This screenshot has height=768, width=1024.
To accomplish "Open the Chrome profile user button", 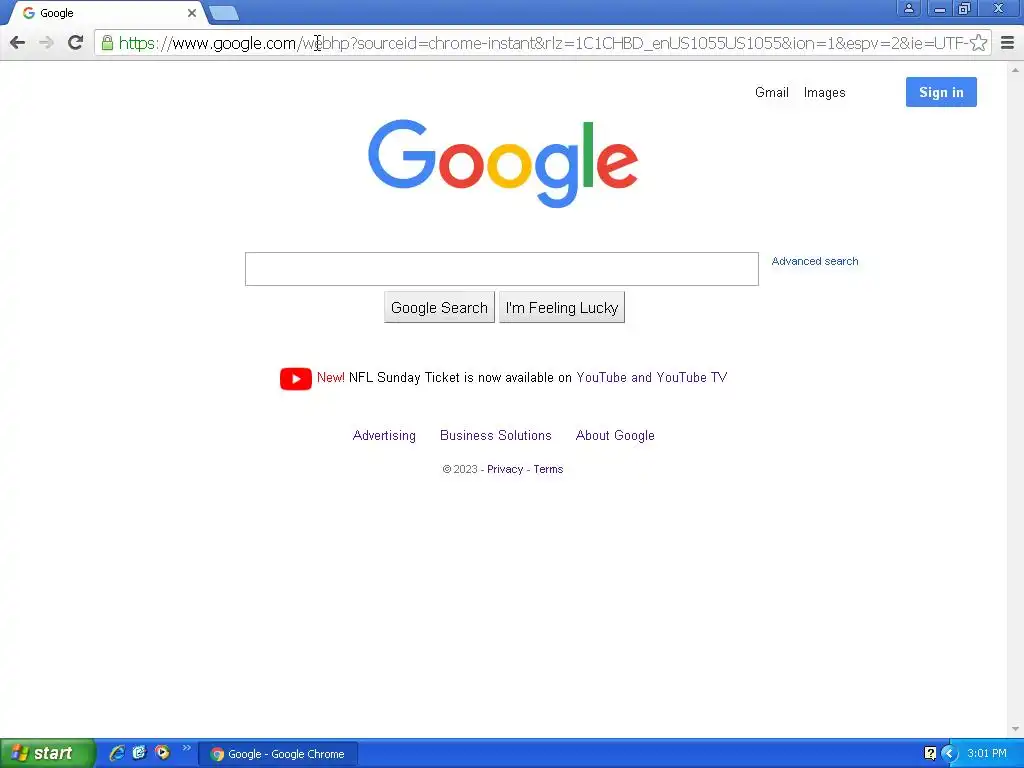I will 908,8.
